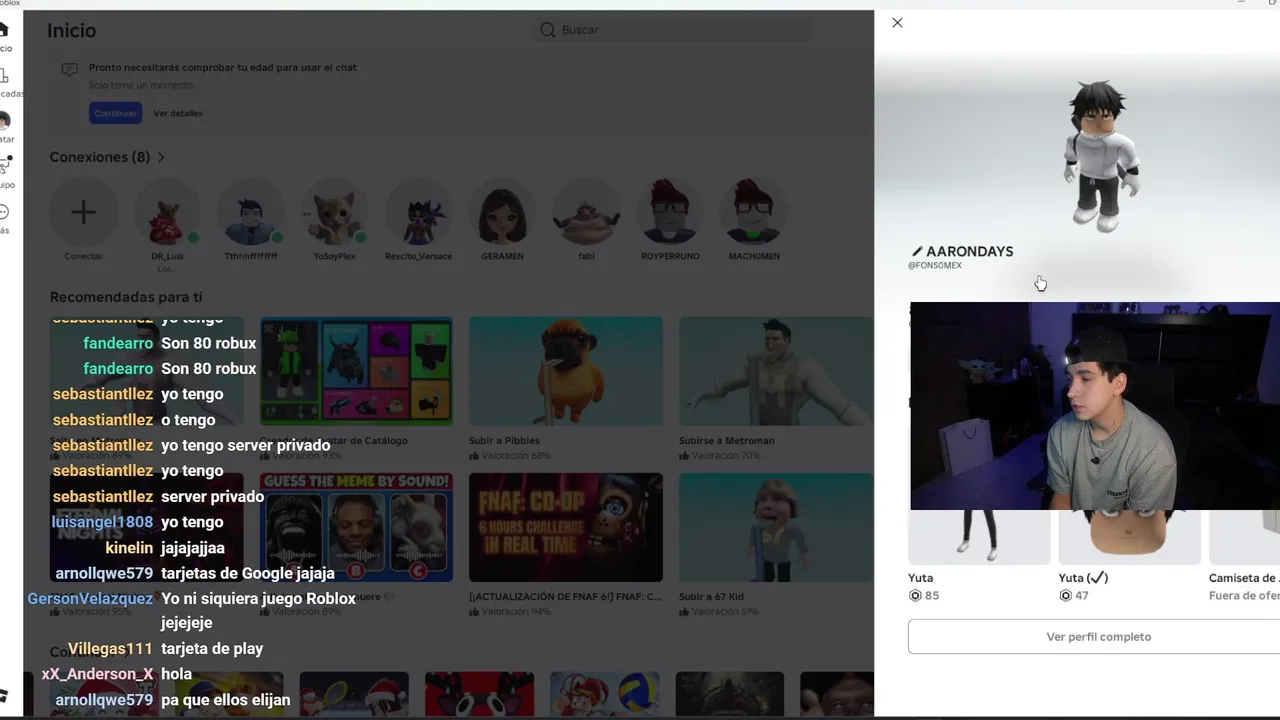Open DR_Luis connection avatar
This screenshot has height=720, width=1280.
coord(167,212)
